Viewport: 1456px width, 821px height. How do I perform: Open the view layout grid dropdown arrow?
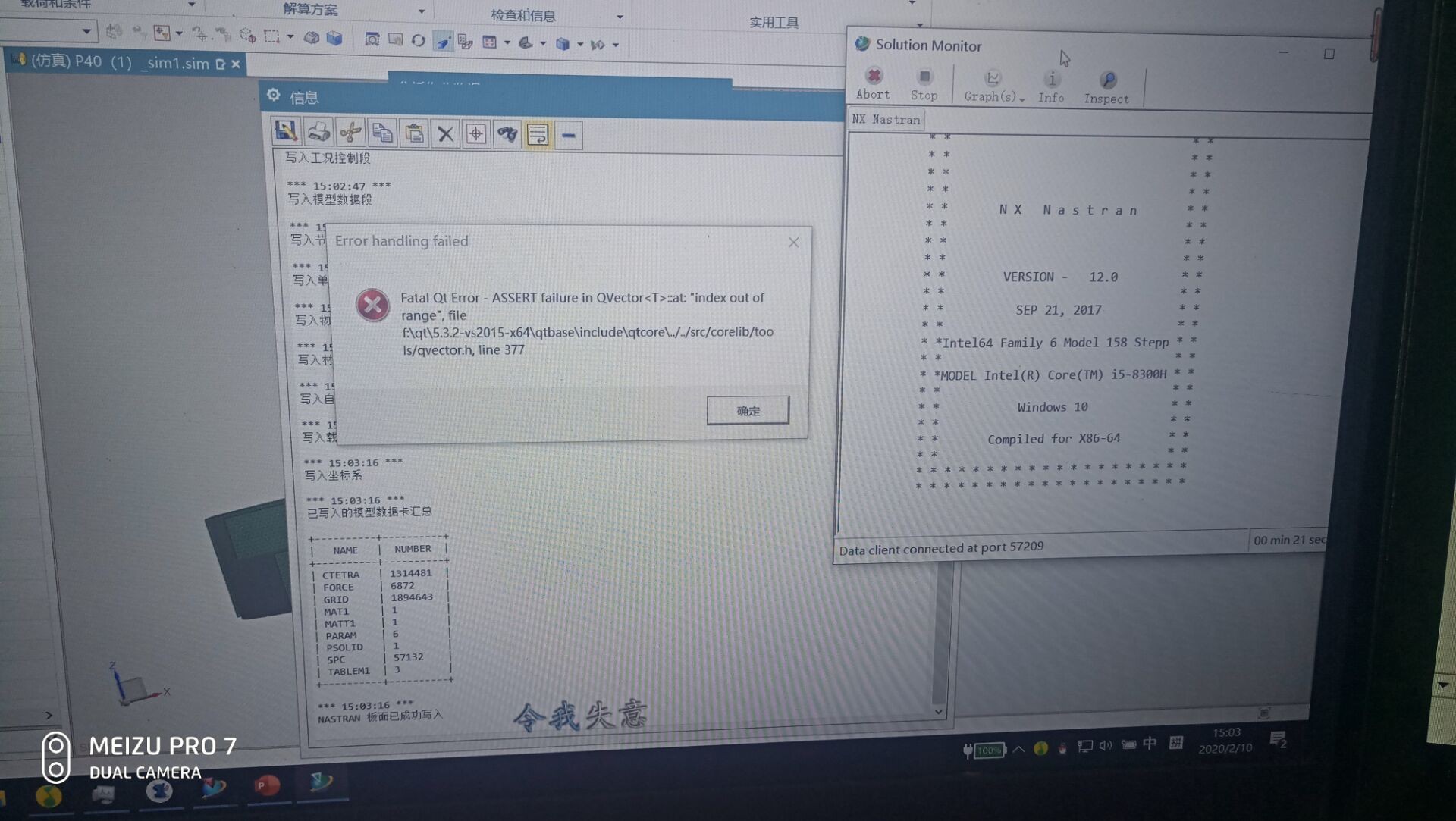[507, 42]
